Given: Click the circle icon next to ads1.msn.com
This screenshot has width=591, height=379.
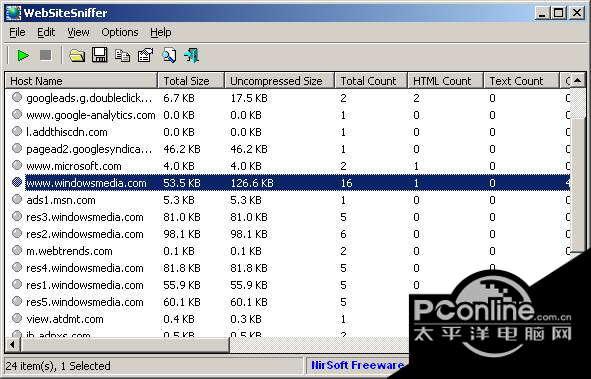Looking at the screenshot, I should point(17,199).
